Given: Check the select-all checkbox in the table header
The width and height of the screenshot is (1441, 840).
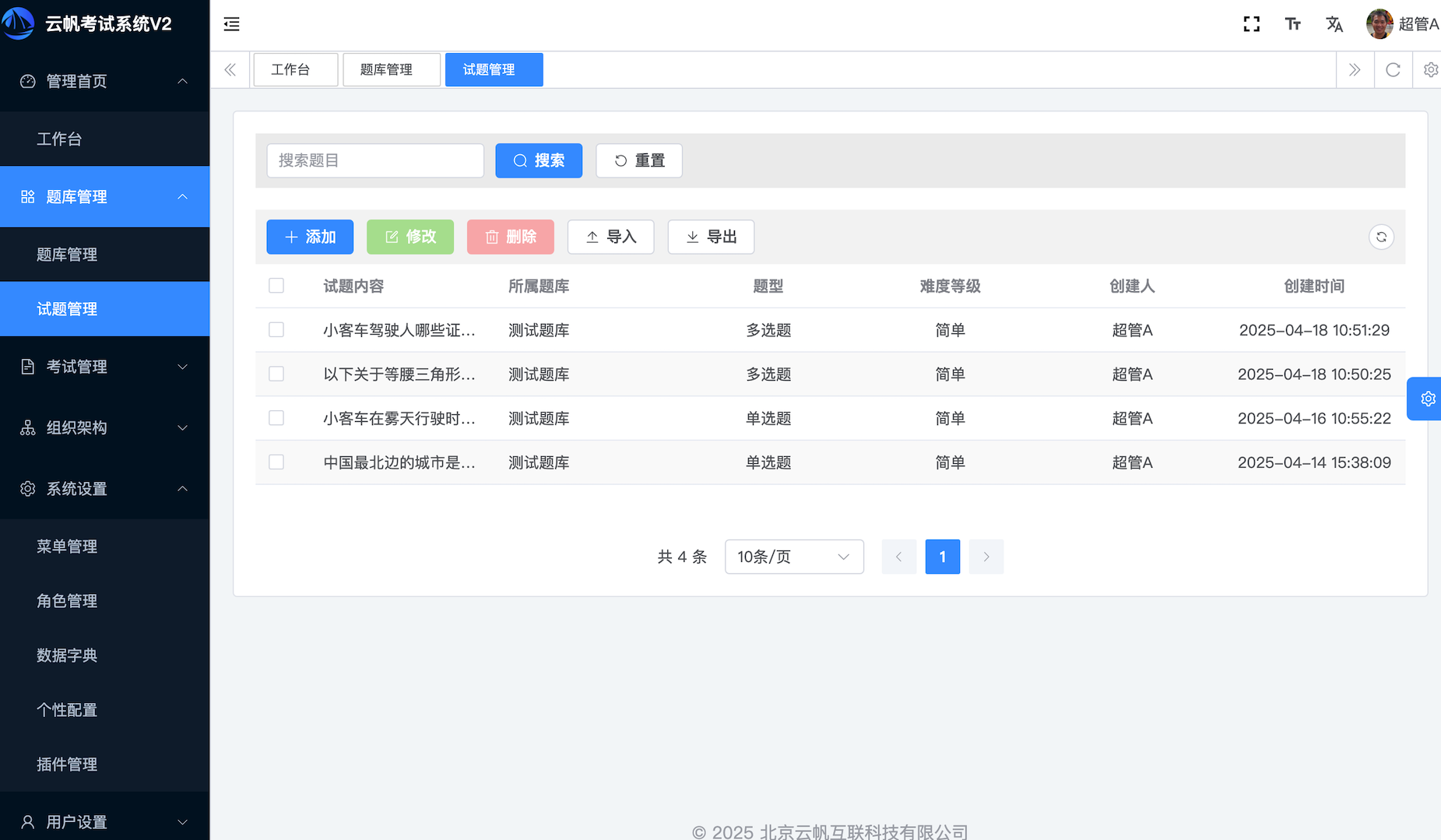Looking at the screenshot, I should pos(276,286).
